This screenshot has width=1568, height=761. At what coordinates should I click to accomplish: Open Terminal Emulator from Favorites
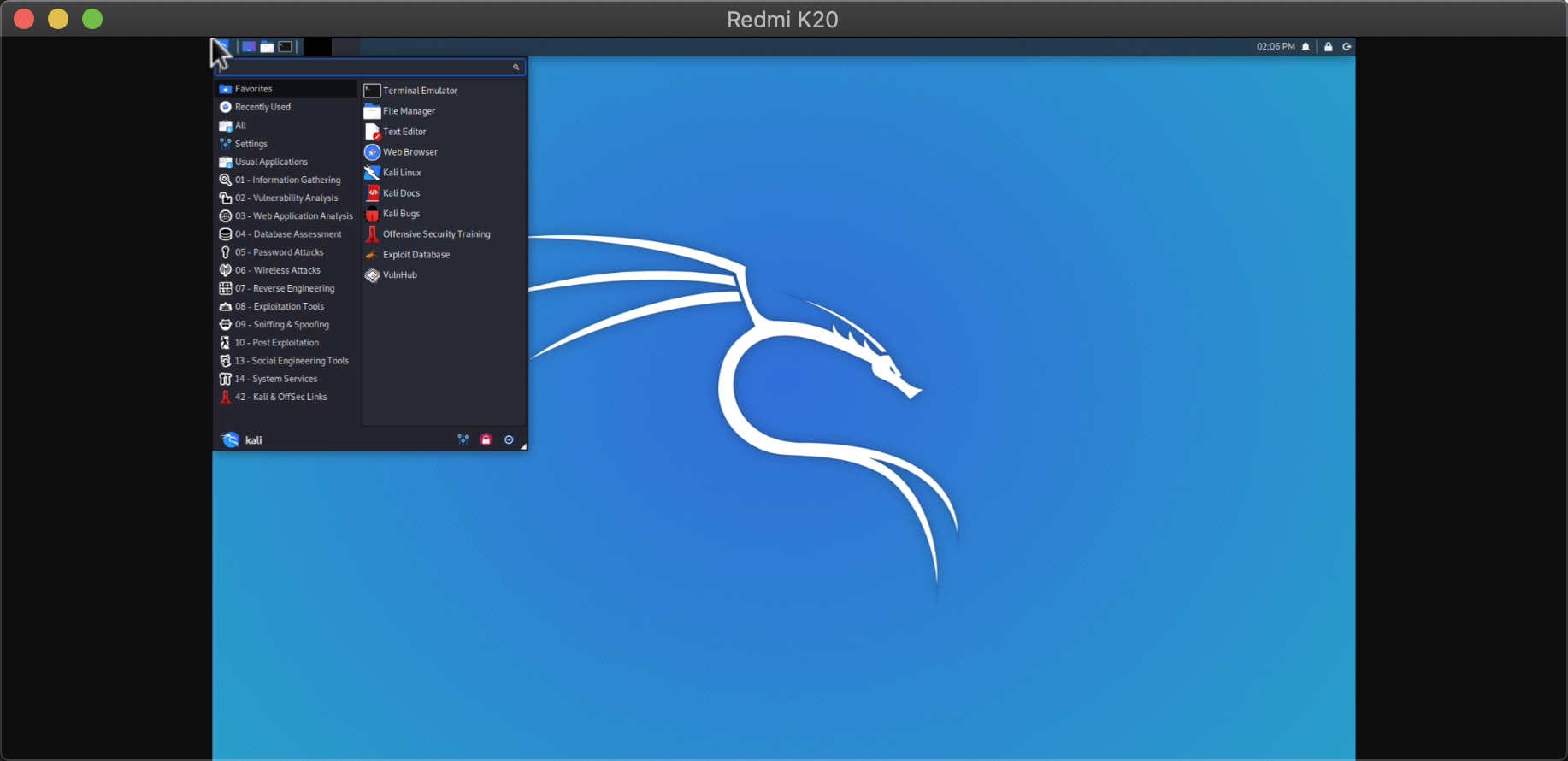[443, 91]
